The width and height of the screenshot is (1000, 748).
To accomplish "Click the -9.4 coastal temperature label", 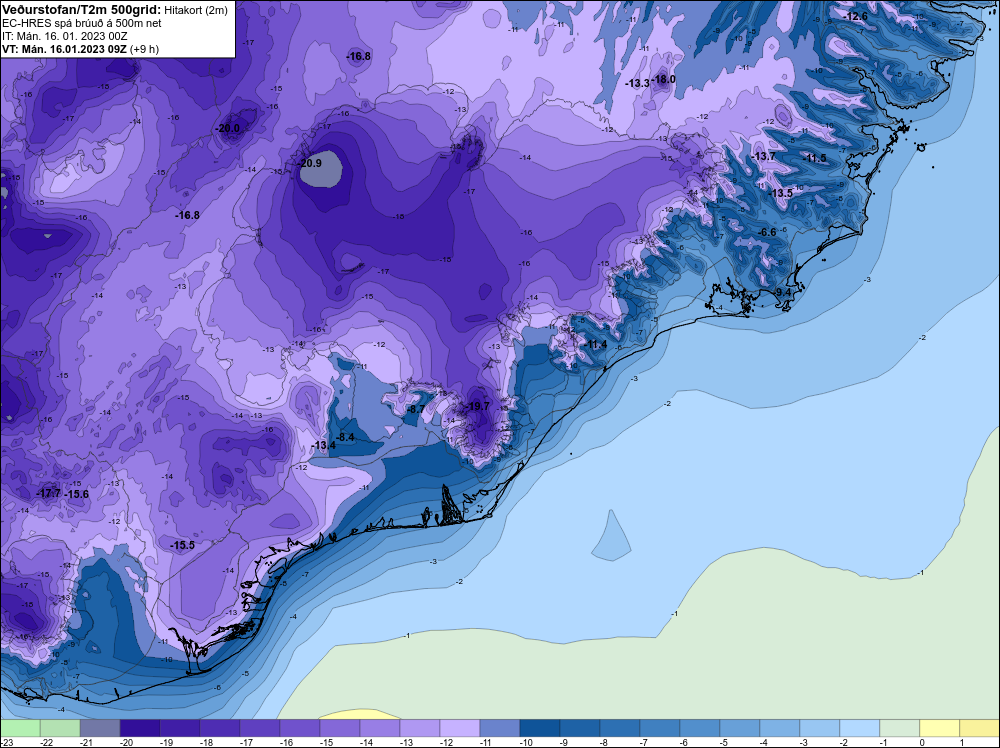I will tap(783, 292).
